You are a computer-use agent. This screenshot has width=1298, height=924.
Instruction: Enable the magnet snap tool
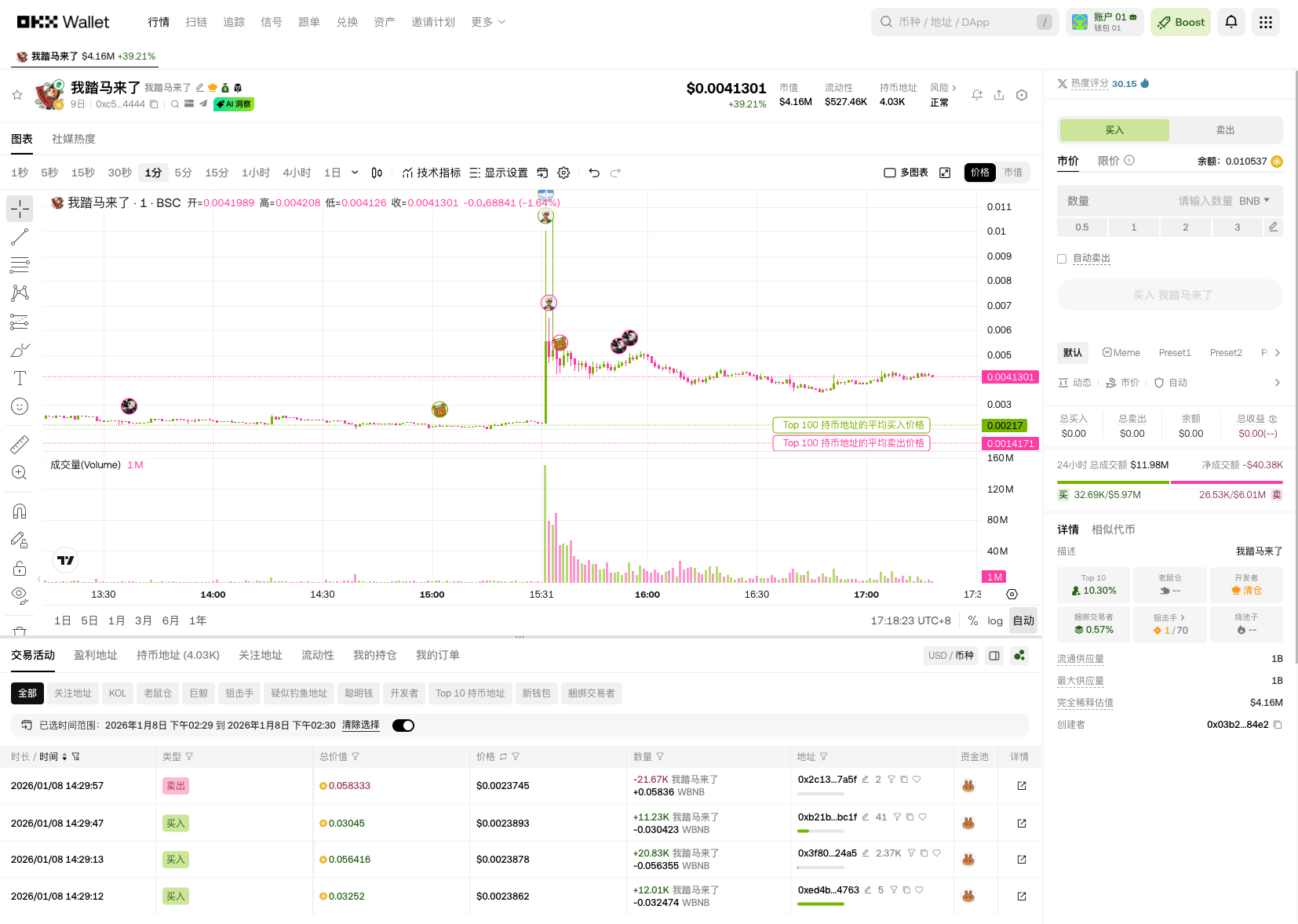click(x=20, y=511)
